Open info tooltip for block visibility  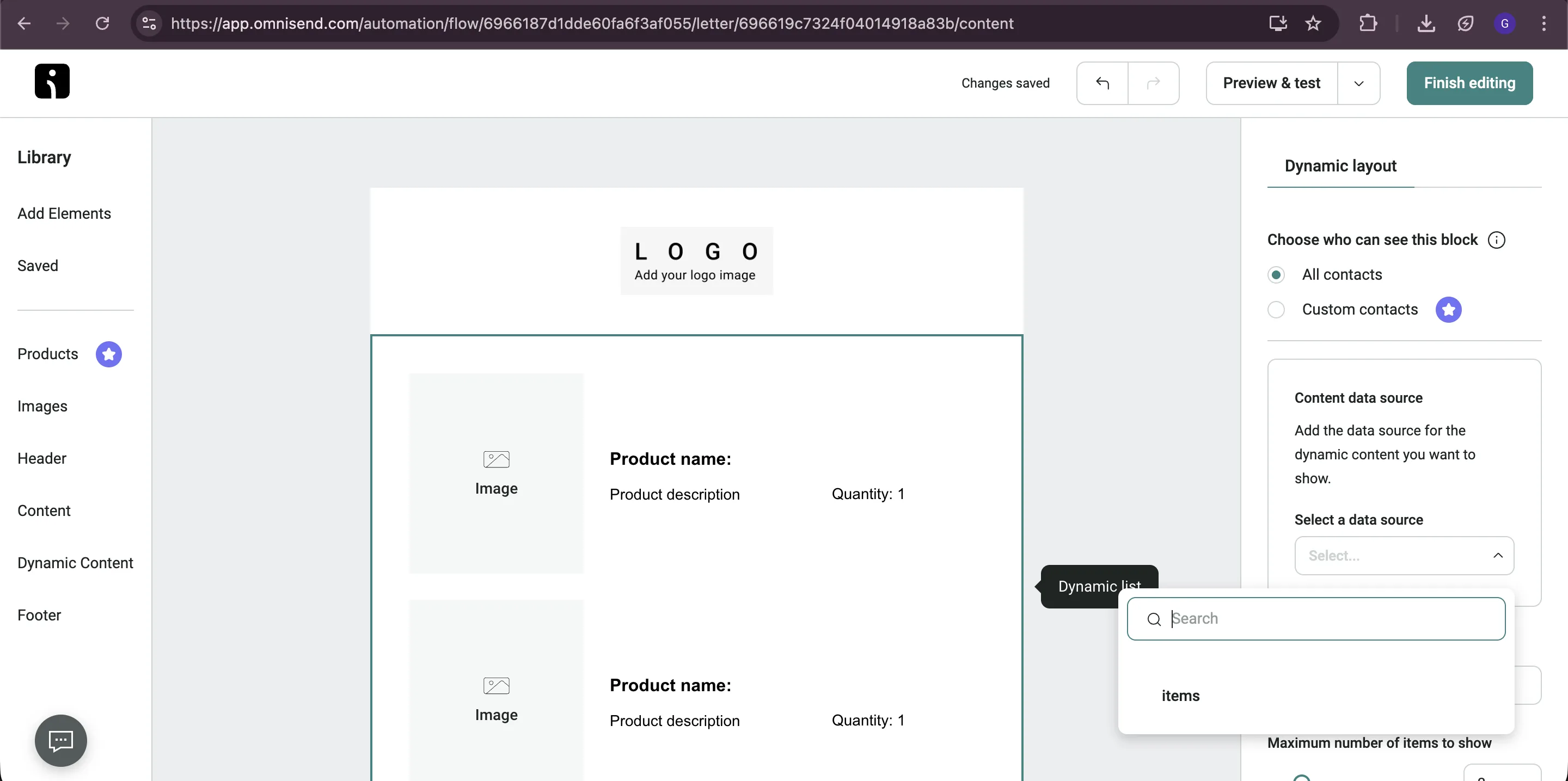[x=1497, y=240]
